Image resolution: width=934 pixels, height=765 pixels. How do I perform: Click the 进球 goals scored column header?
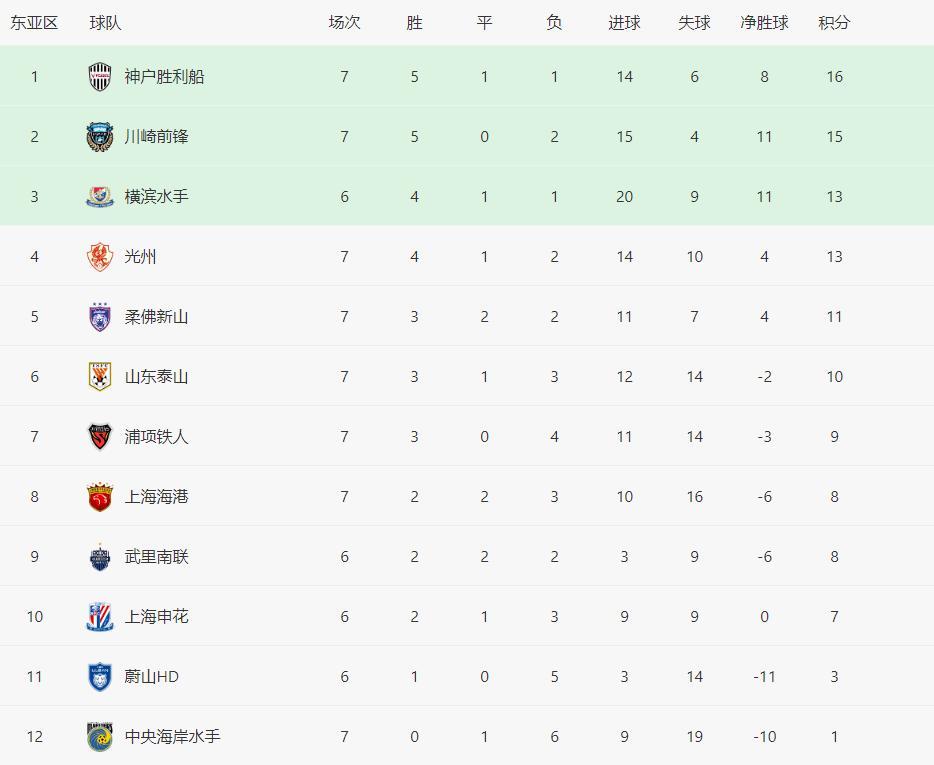click(x=624, y=22)
